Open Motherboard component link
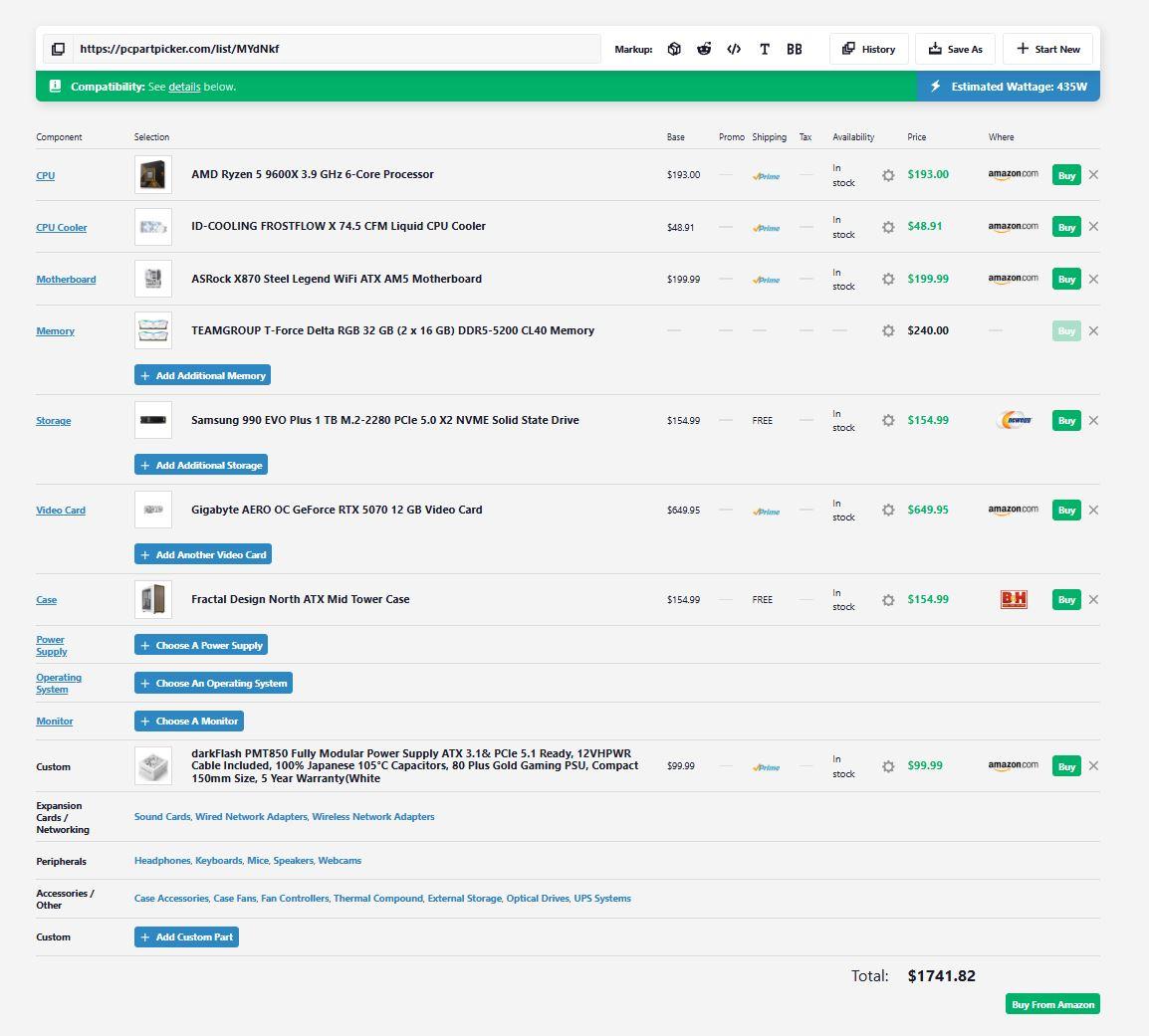 tap(66, 279)
